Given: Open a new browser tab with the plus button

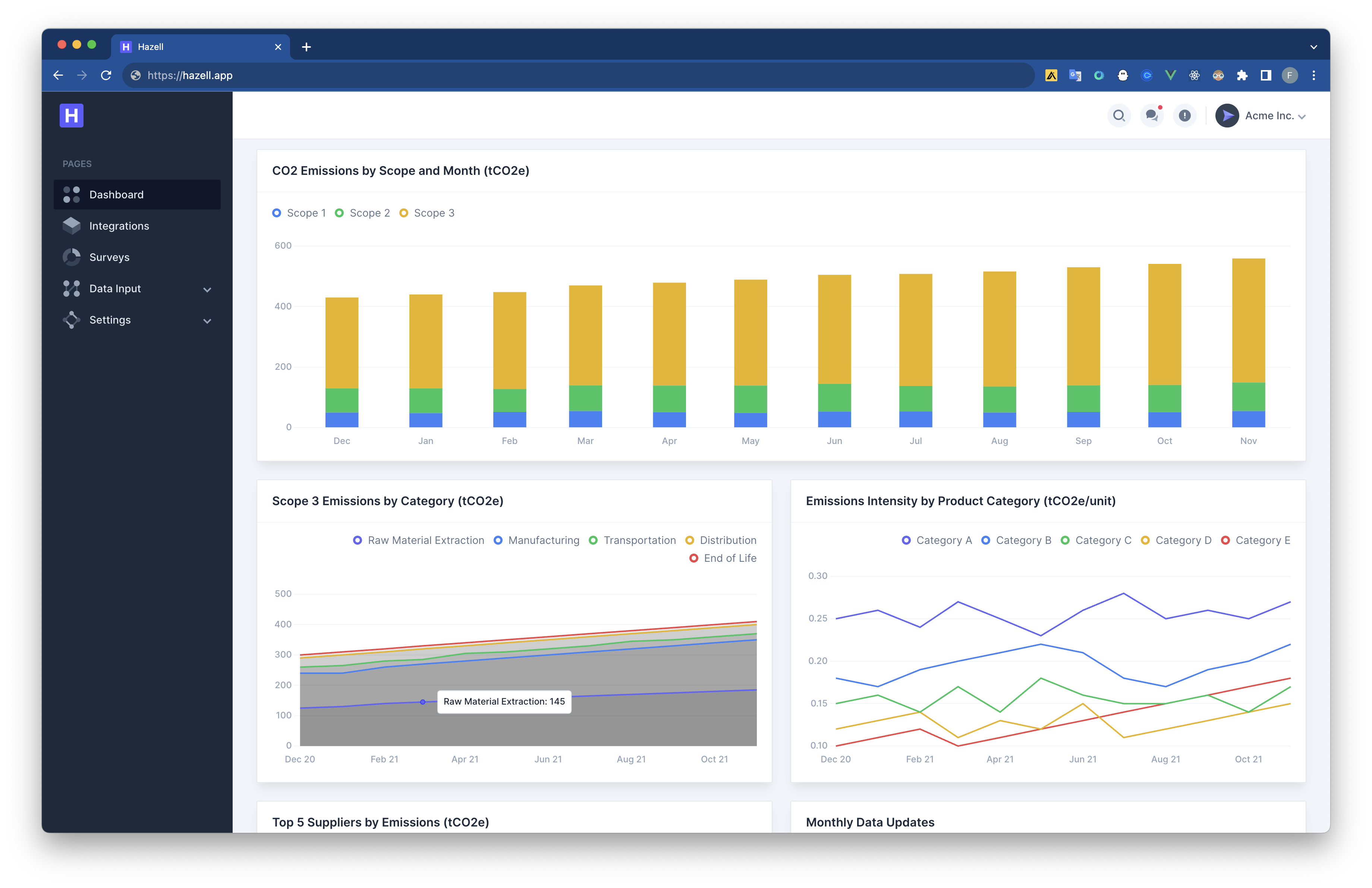Looking at the screenshot, I should (306, 47).
